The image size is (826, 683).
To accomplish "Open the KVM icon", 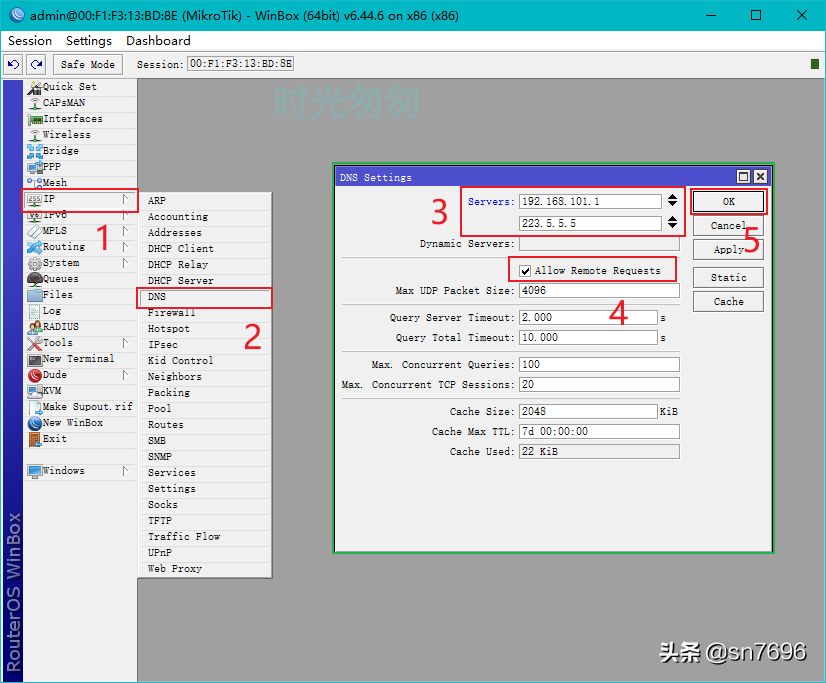I will (x=35, y=391).
